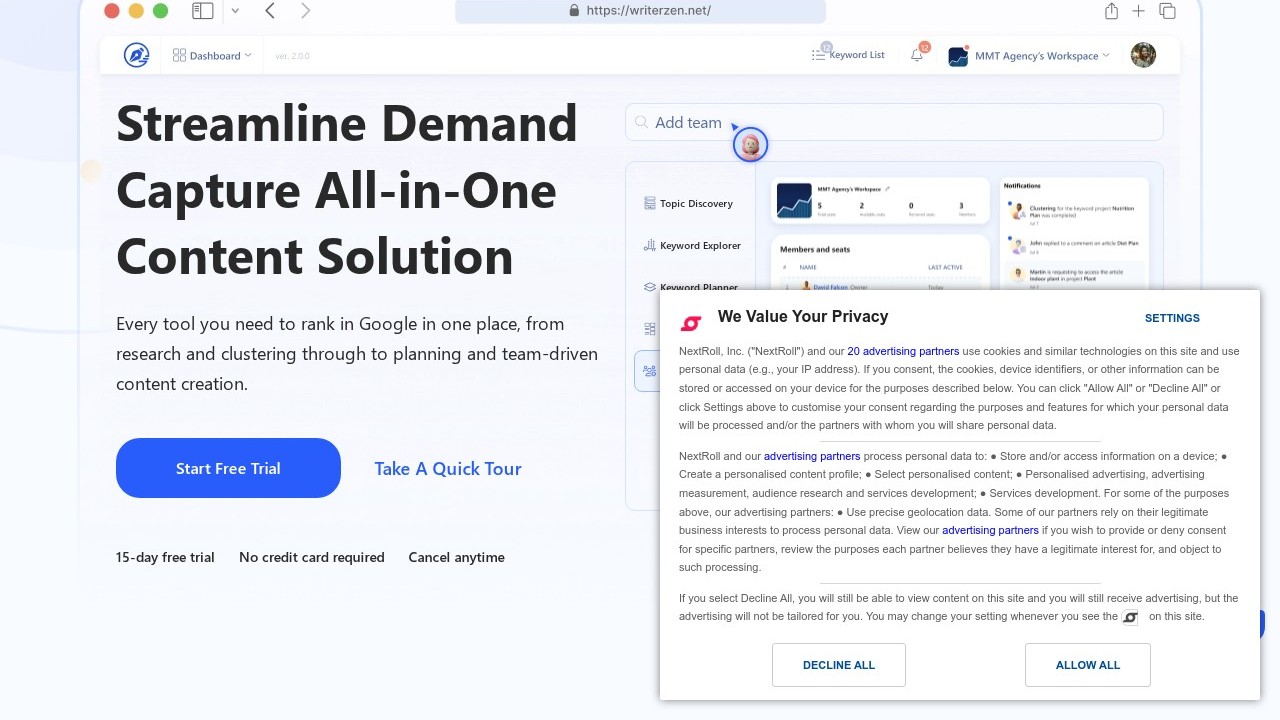Click the user profile avatar
Screen dimensions: 1280x720
click(x=1143, y=55)
